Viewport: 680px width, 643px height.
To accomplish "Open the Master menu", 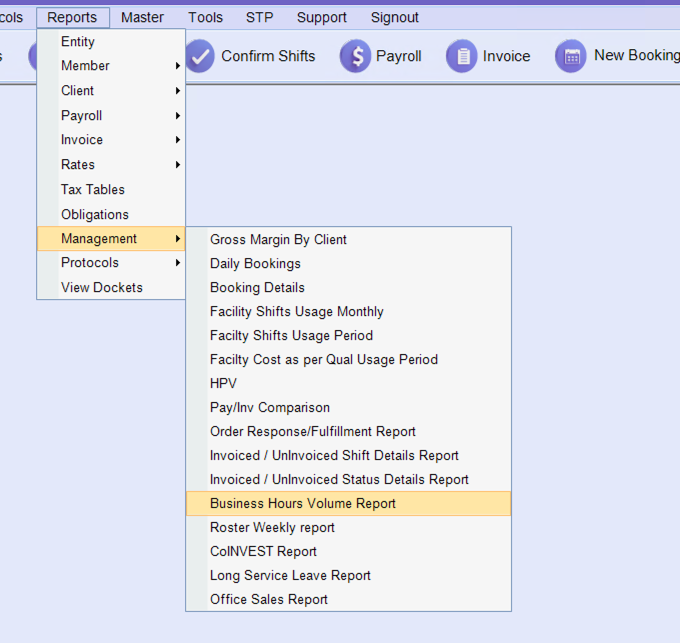I will tap(142, 17).
